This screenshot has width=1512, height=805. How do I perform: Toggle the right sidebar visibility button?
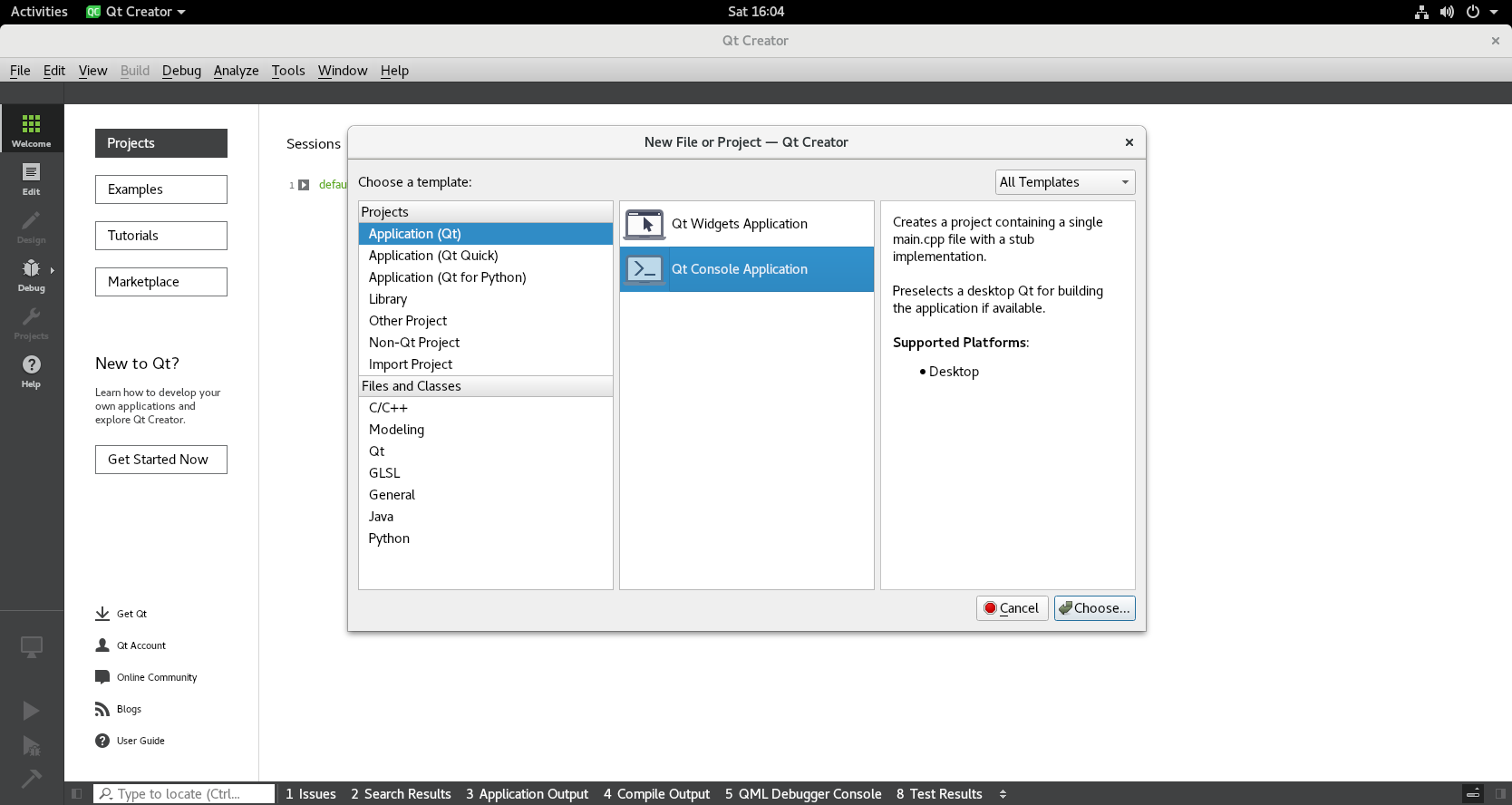(1500, 794)
